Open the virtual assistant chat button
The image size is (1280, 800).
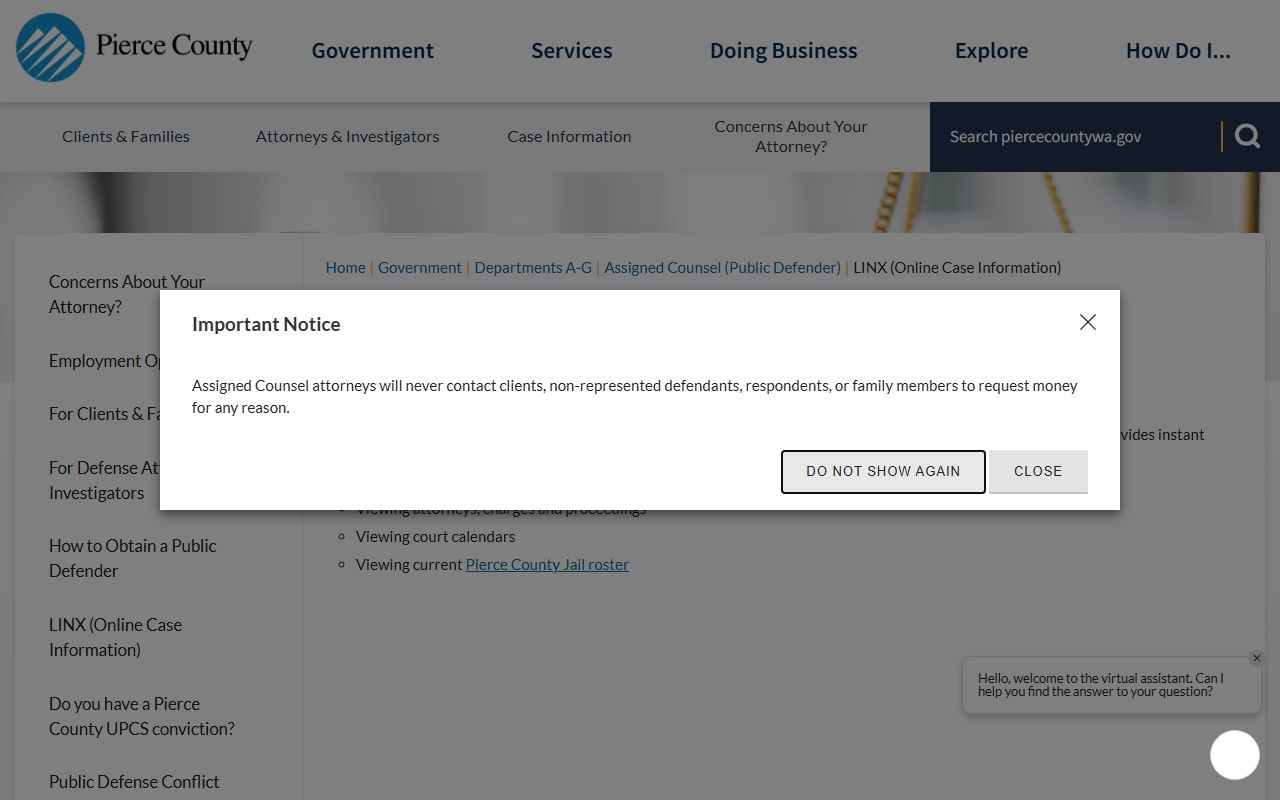pyautogui.click(x=1235, y=755)
